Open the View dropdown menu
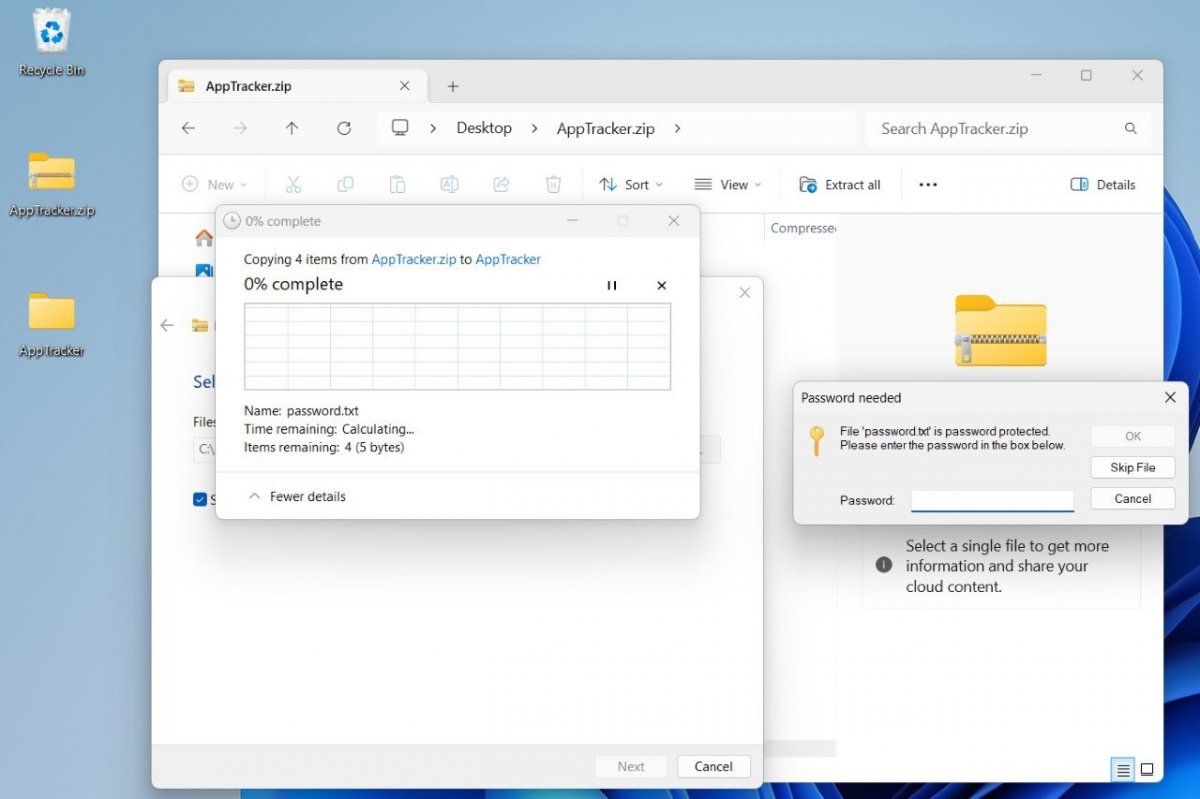 (727, 184)
